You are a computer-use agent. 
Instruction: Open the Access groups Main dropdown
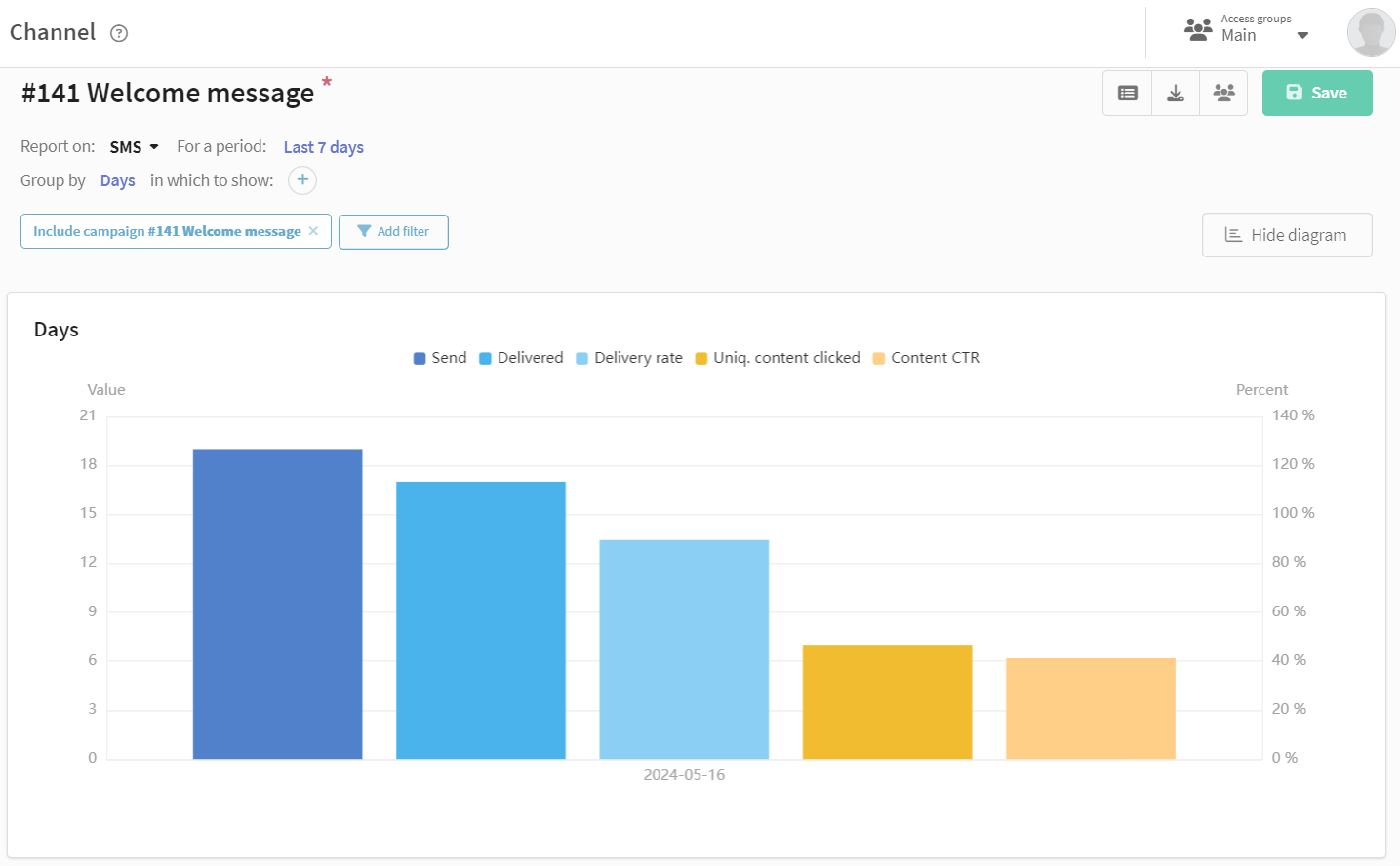click(x=1264, y=29)
